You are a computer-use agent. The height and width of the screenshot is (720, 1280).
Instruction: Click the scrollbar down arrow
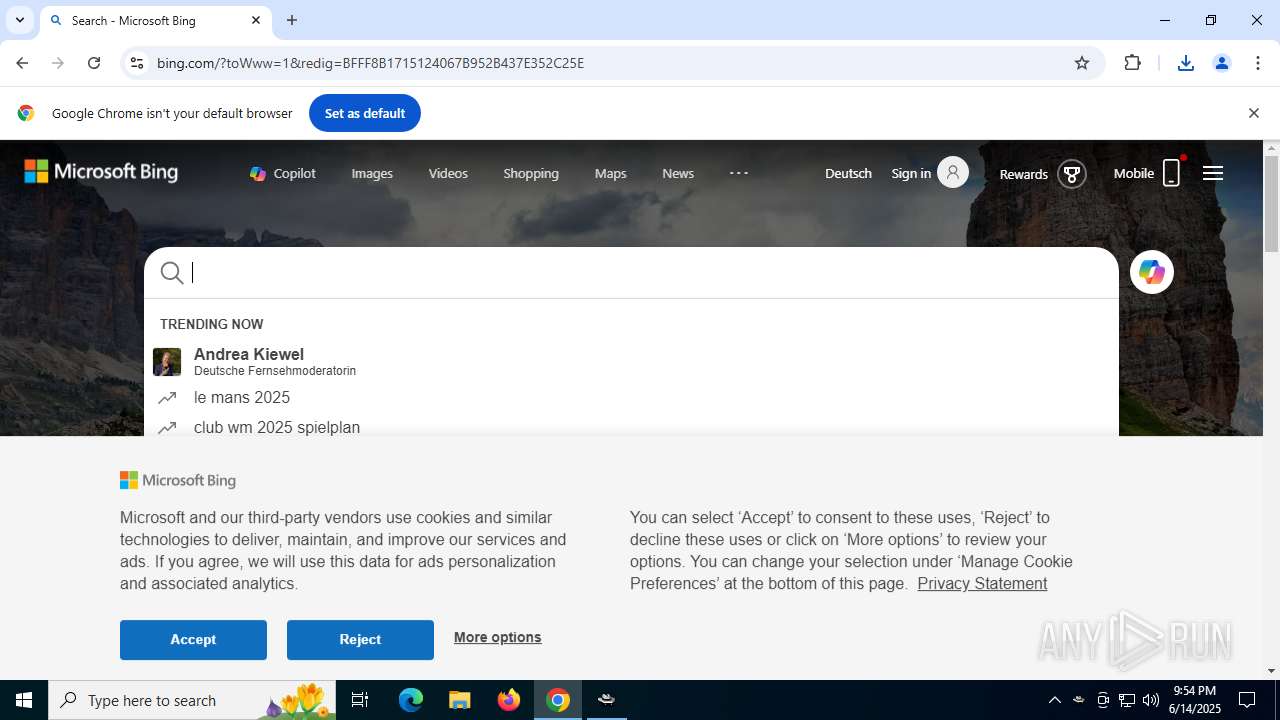pos(1271,671)
